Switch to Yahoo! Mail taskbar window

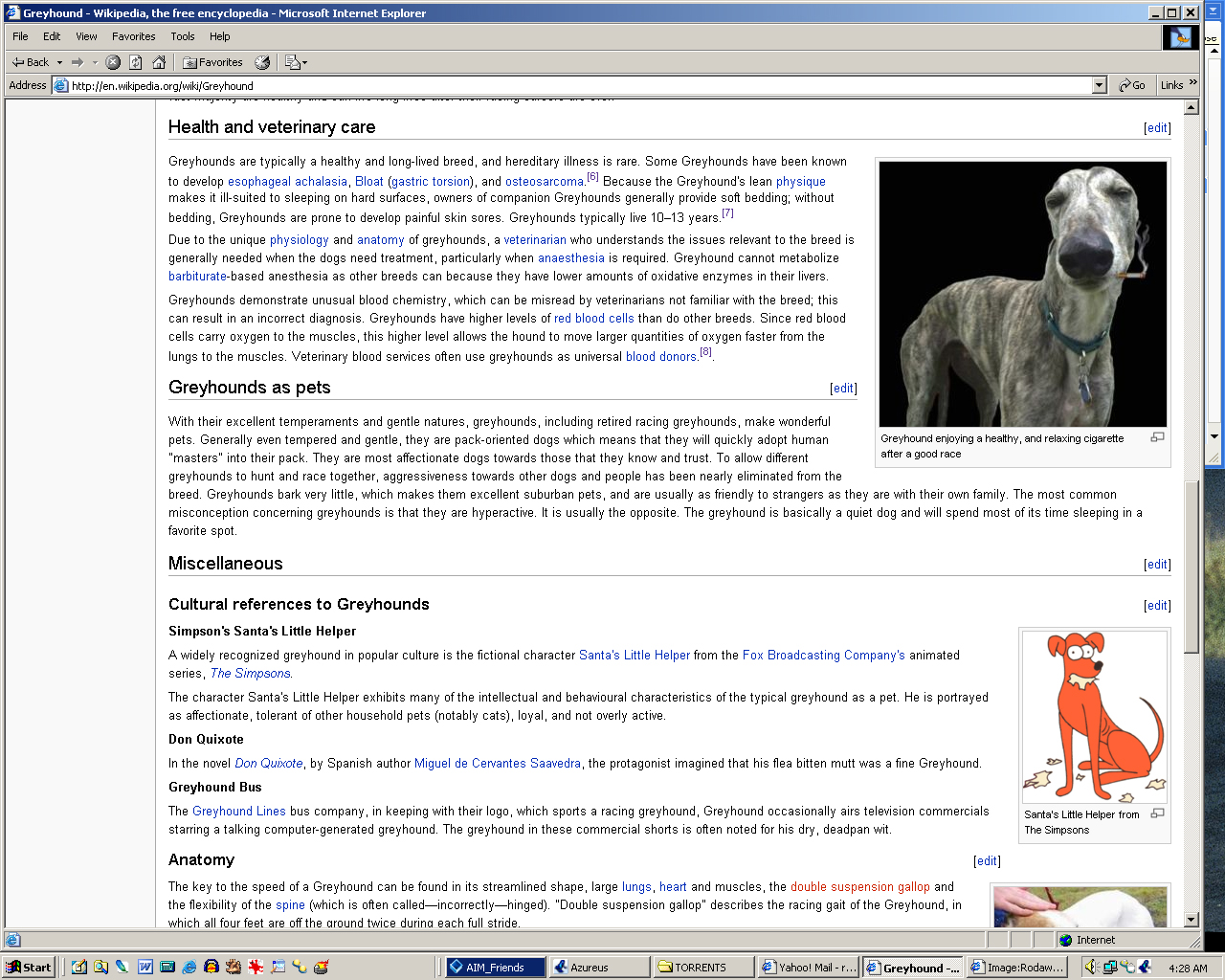click(x=809, y=967)
